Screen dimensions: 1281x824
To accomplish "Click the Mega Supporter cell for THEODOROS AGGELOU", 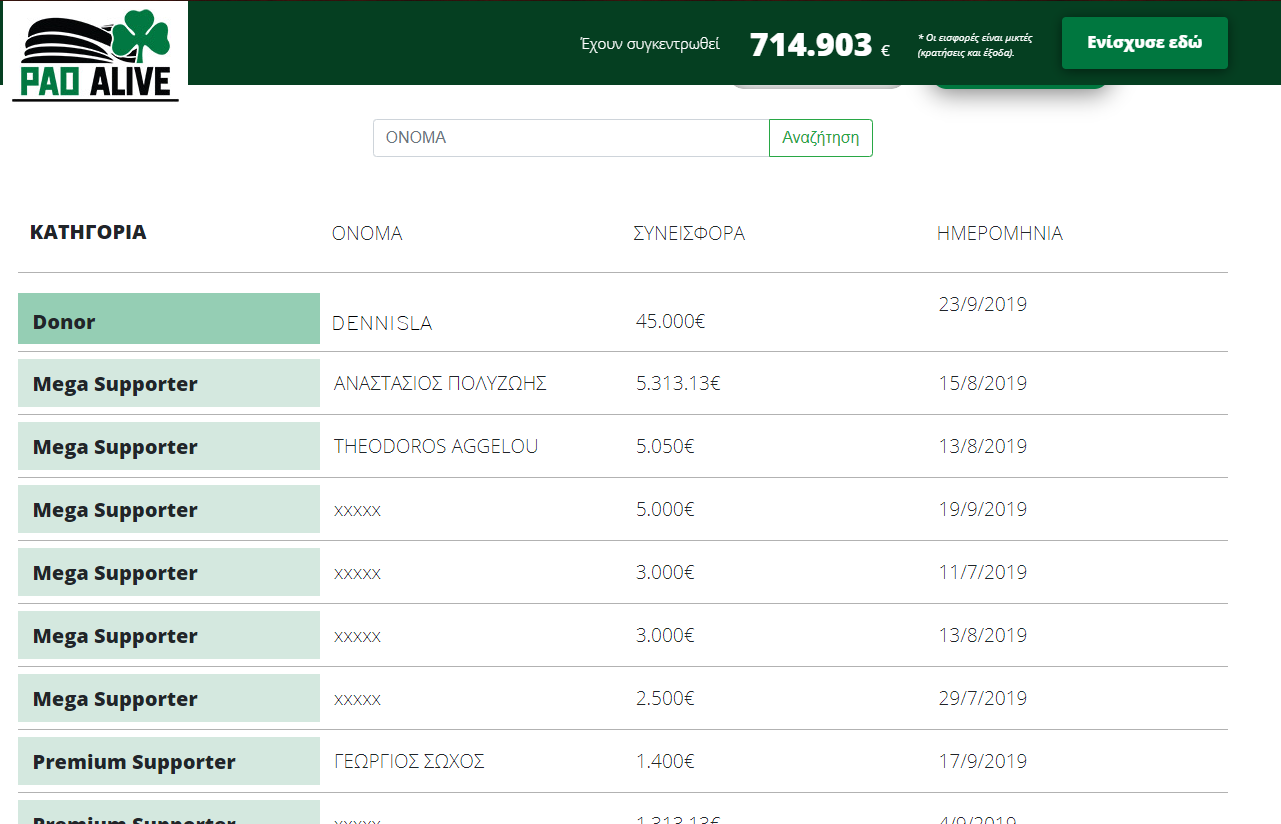I will (x=169, y=446).
